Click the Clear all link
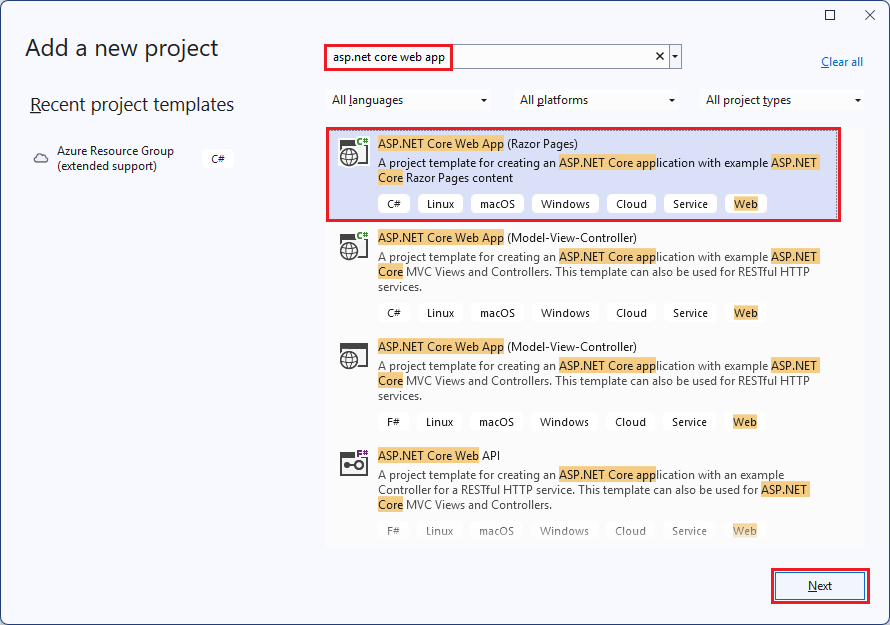This screenshot has height=625, width=890. pyautogui.click(x=841, y=61)
